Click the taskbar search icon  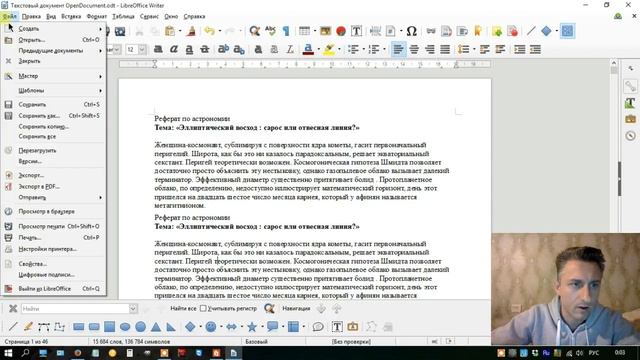[25, 353]
